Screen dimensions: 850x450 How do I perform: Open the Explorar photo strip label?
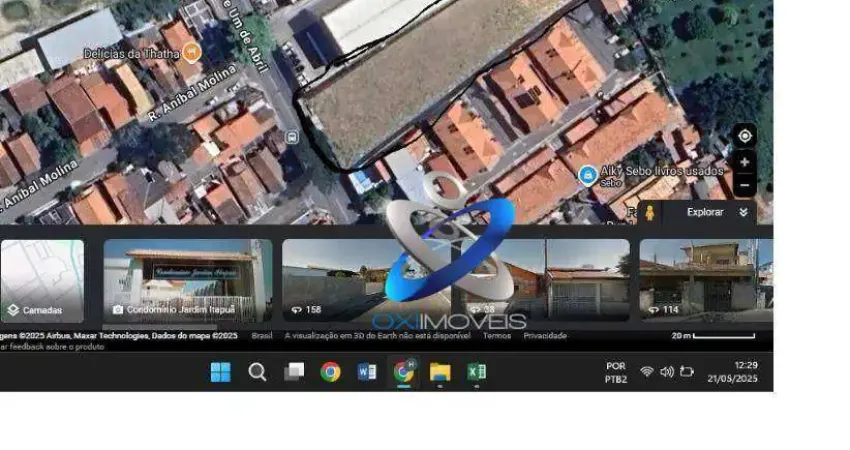tap(705, 212)
